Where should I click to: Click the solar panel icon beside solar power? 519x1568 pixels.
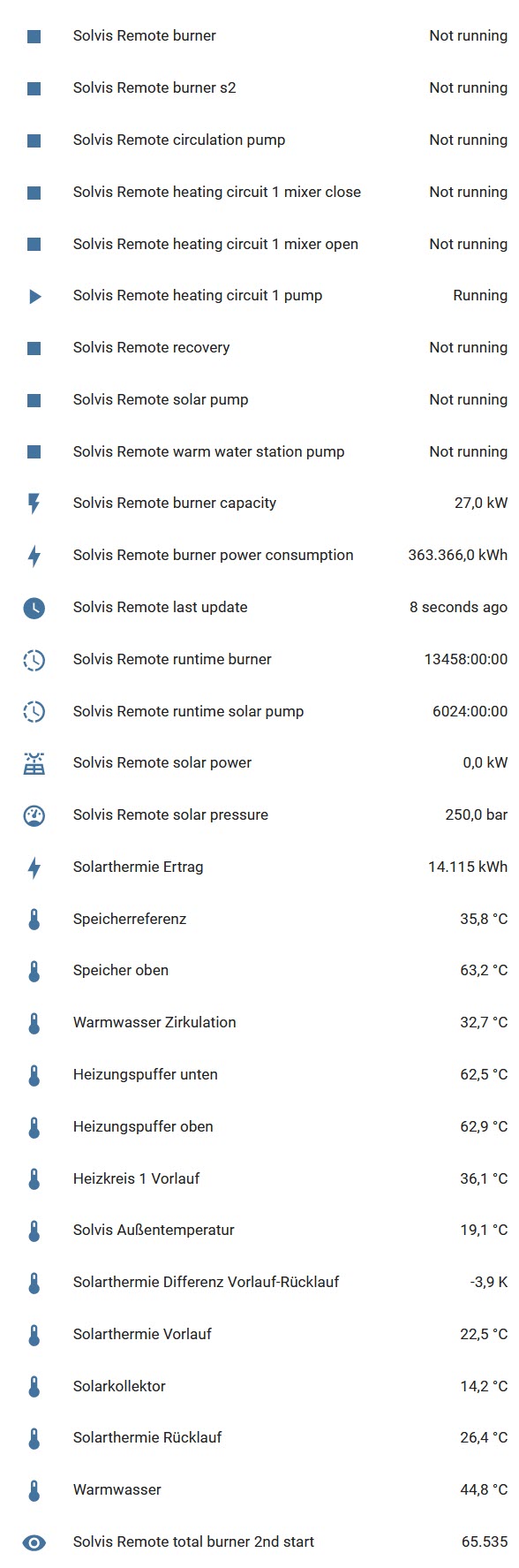(x=34, y=763)
